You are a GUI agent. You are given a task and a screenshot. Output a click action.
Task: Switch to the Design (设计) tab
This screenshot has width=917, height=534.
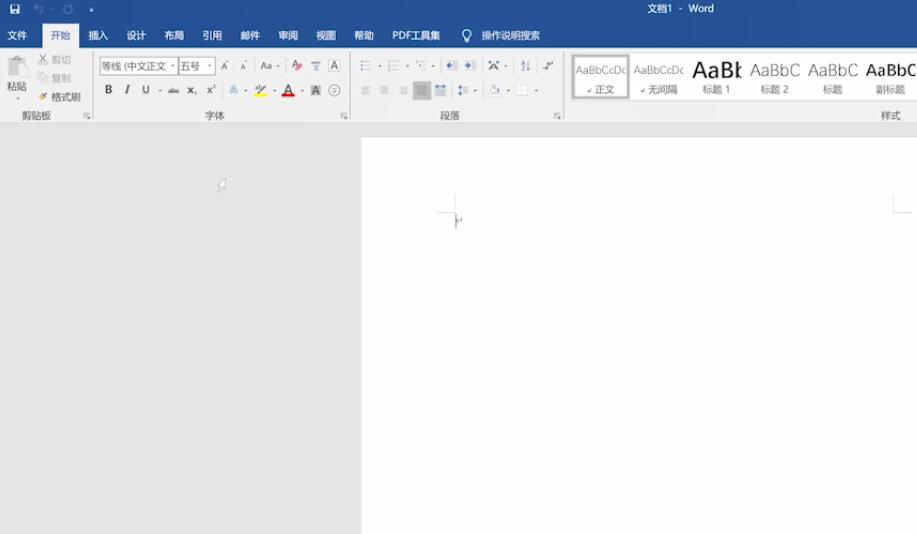[136, 36]
